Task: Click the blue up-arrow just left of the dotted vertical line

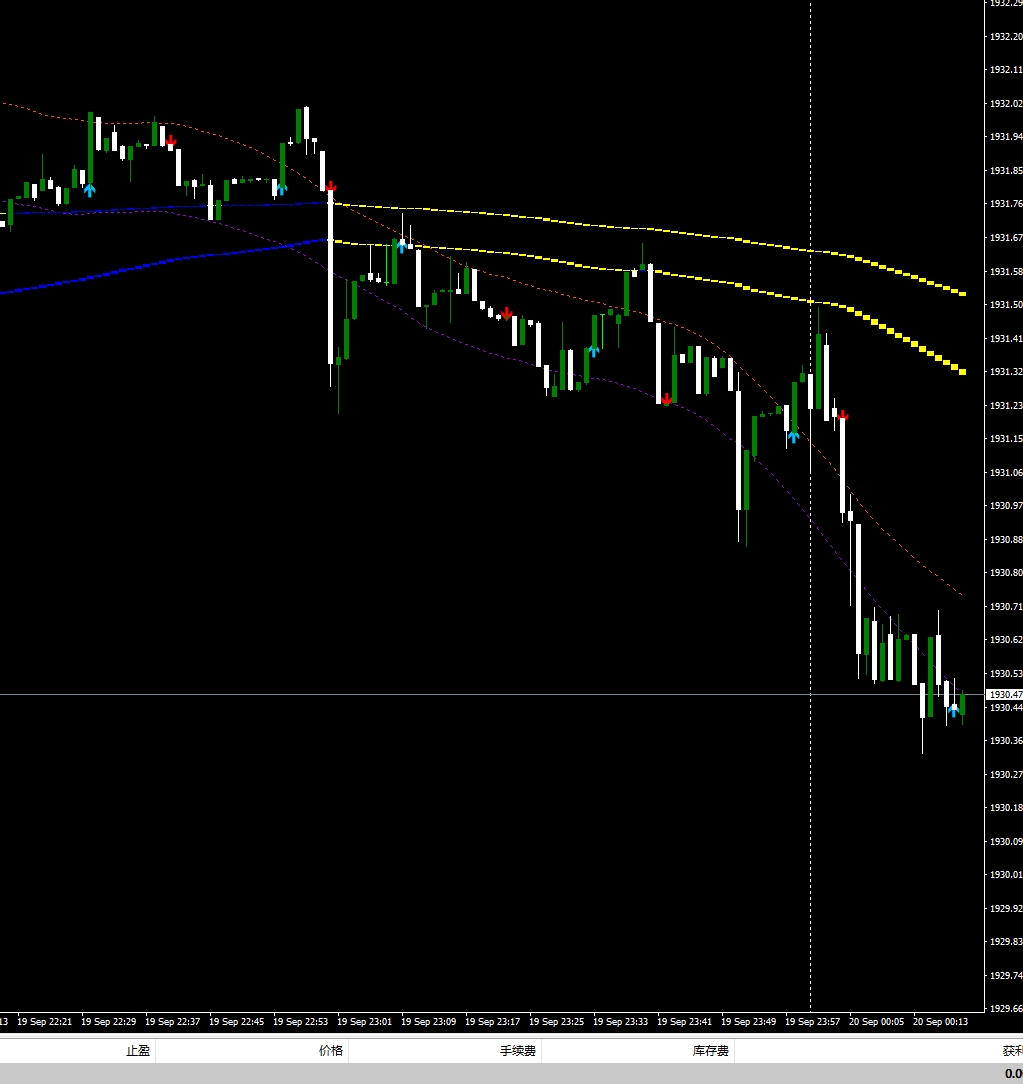Action: click(793, 436)
